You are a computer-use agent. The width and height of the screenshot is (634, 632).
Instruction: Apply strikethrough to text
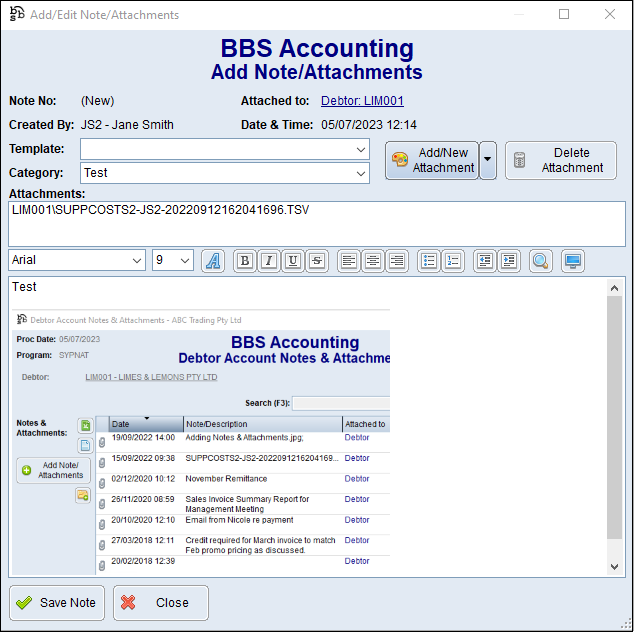point(316,261)
